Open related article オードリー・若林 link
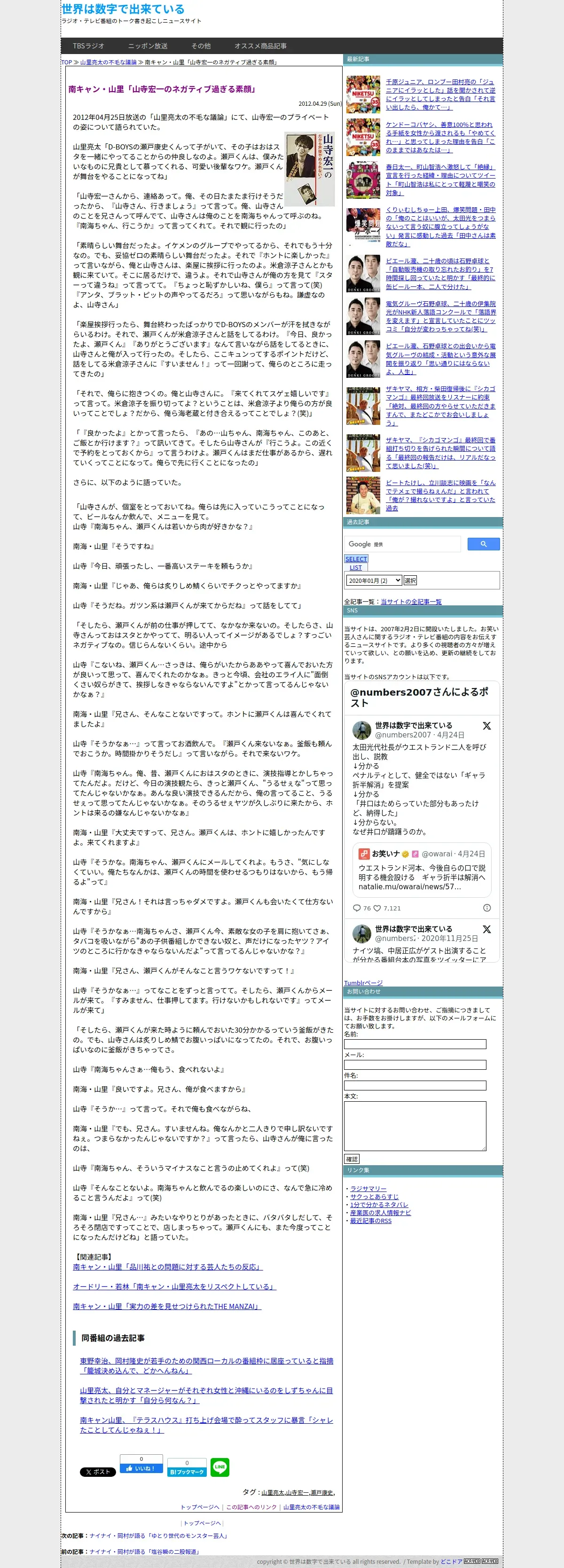 175,1286
